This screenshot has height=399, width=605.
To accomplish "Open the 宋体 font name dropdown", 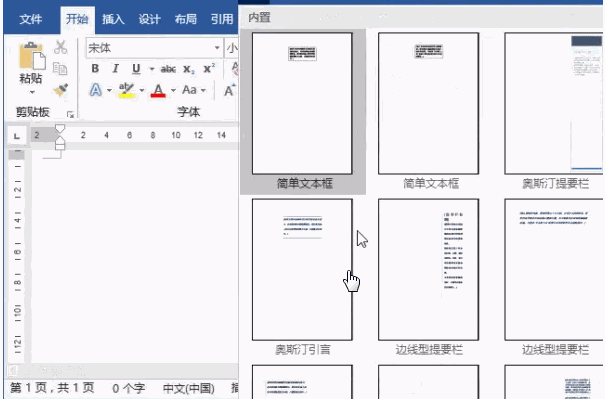I will [x=217, y=48].
